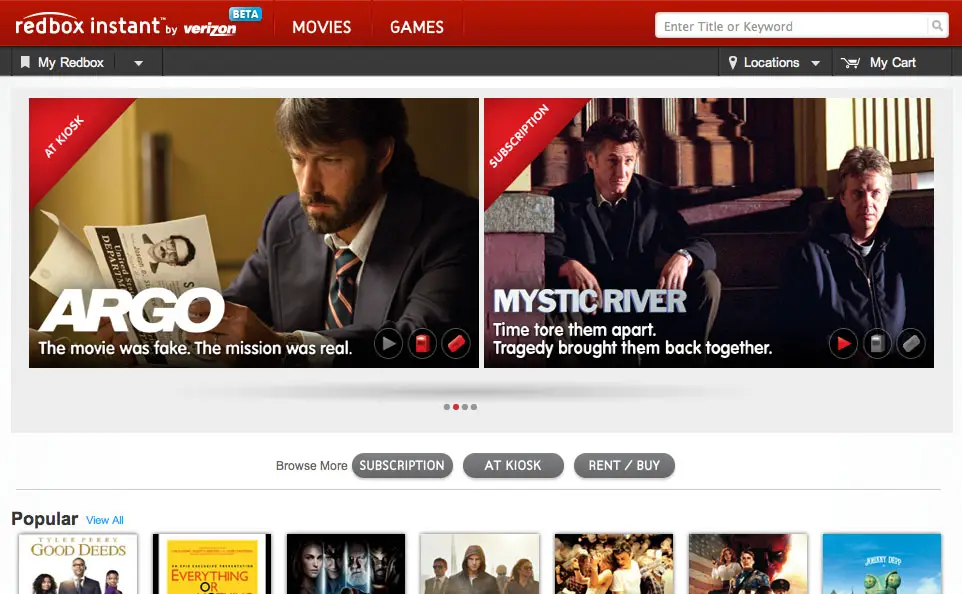Click the gray kiosk icon on Mystic River
The width and height of the screenshot is (962, 594).
point(877,344)
